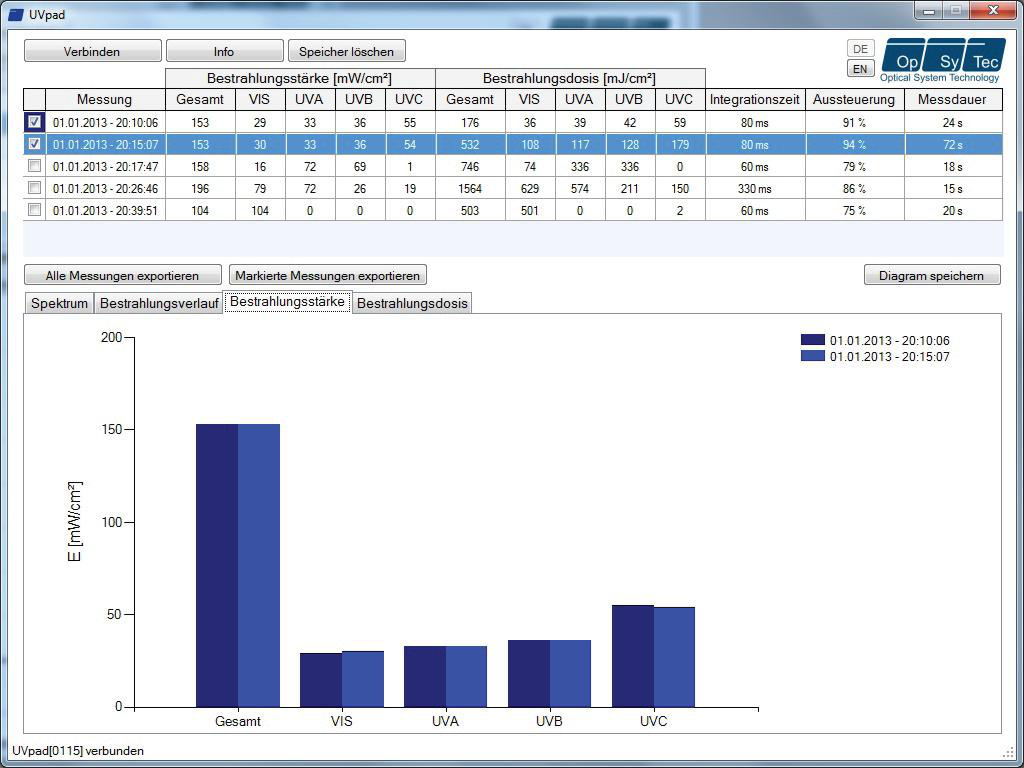
Task: Click lighter blue legend swatch for 20:15:07
Action: [813, 357]
